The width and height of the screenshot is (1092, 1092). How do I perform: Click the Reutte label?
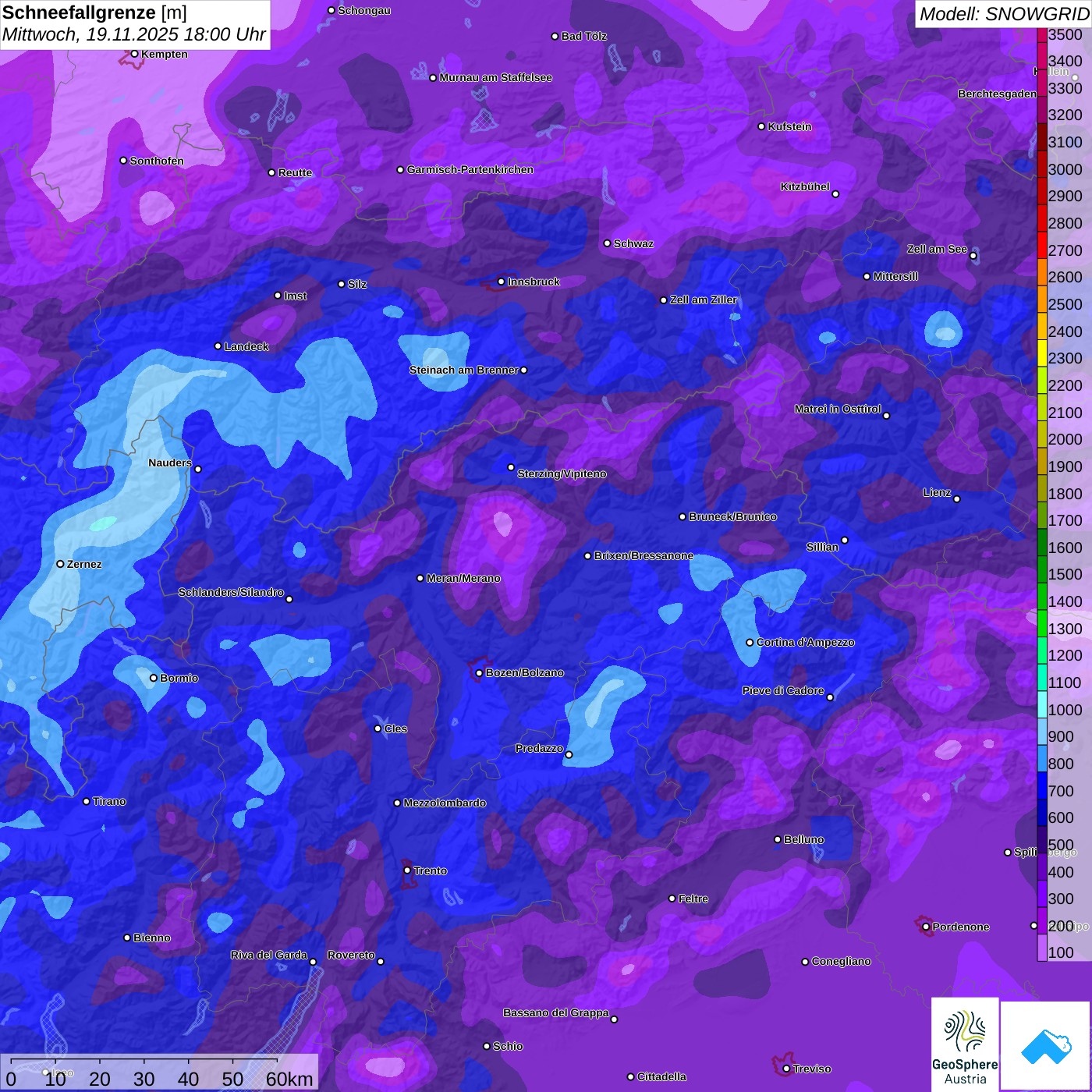295,172
